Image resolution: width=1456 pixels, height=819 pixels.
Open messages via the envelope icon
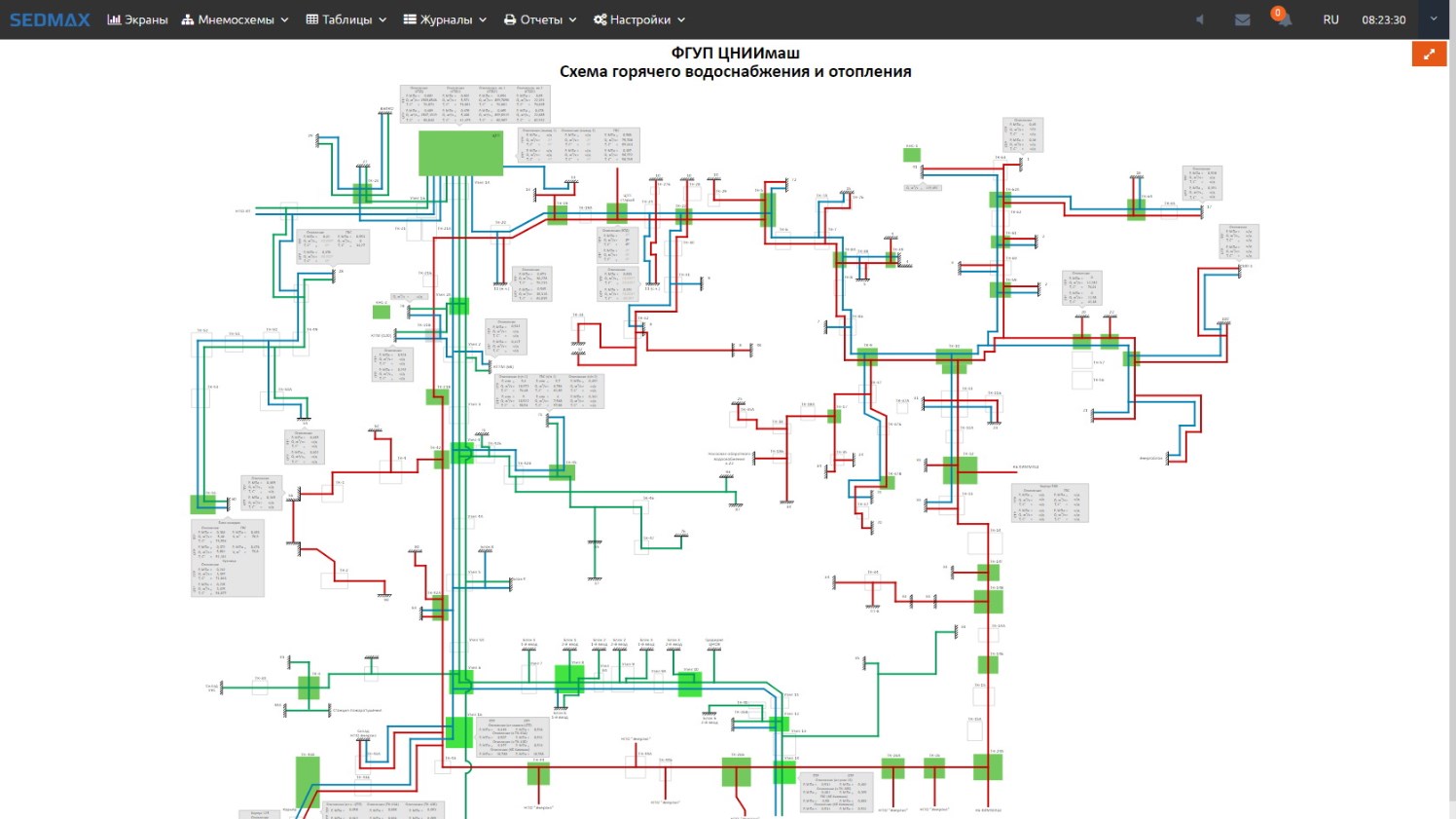coord(1242,19)
